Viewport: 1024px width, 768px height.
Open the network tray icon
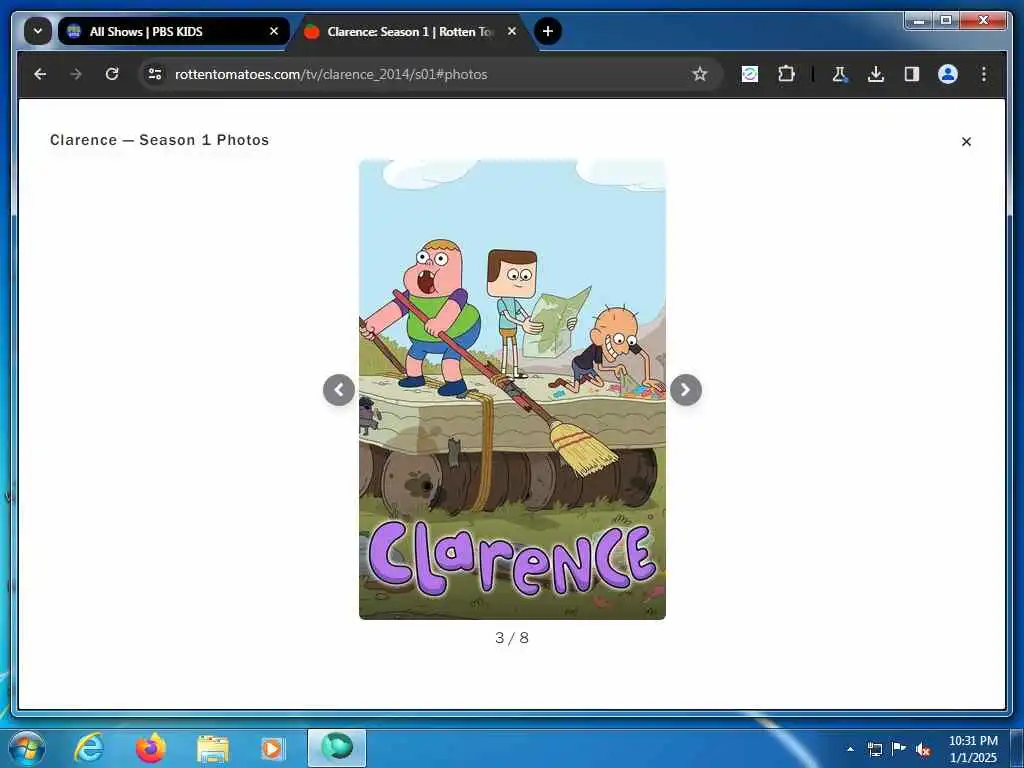click(x=874, y=749)
